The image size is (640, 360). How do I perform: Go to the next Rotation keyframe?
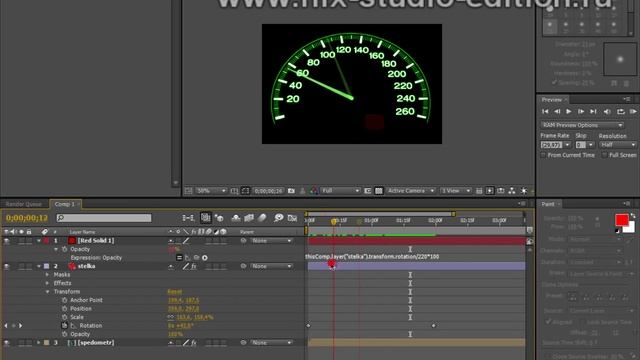pos(20,326)
